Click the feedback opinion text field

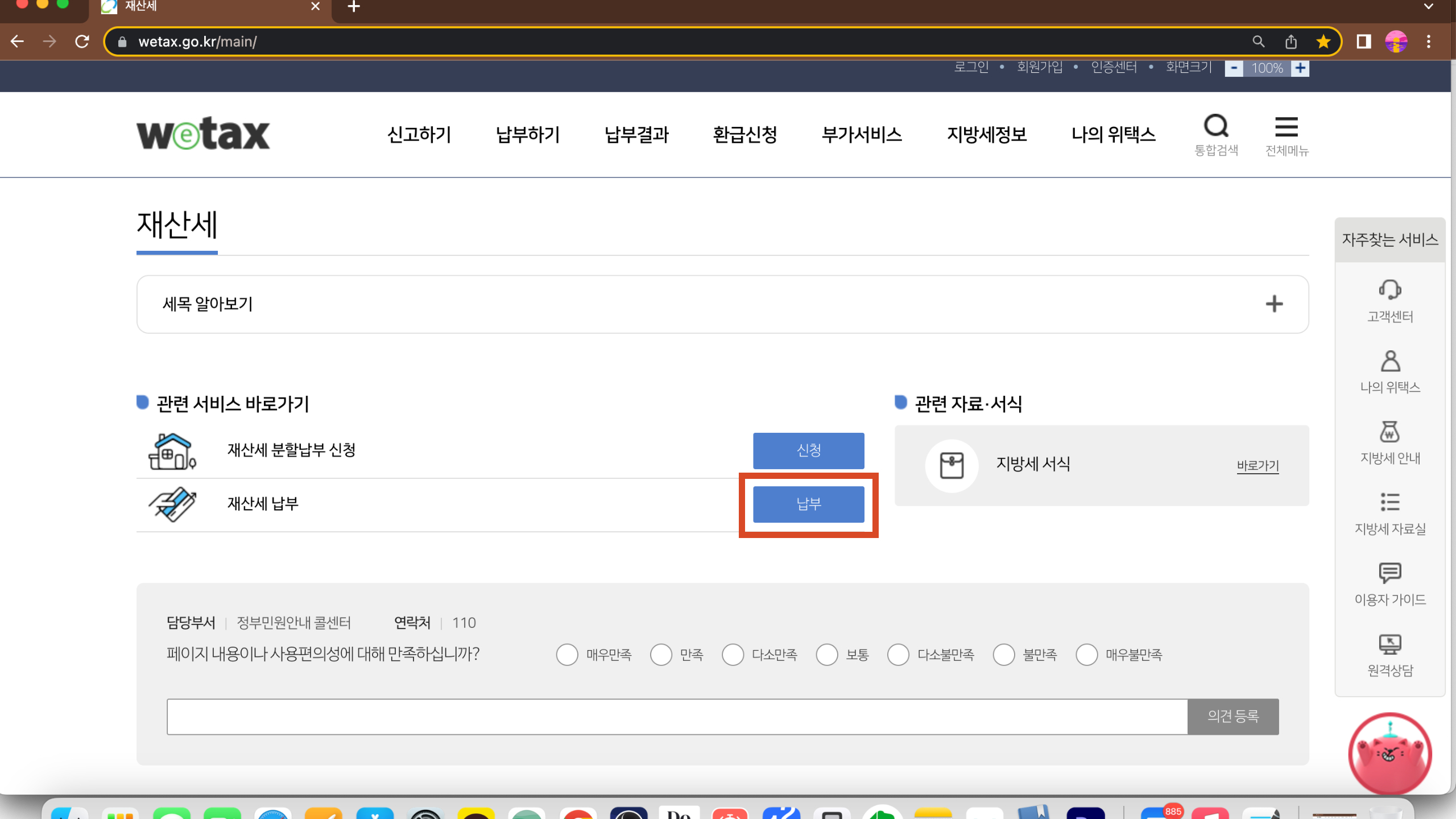tap(677, 717)
